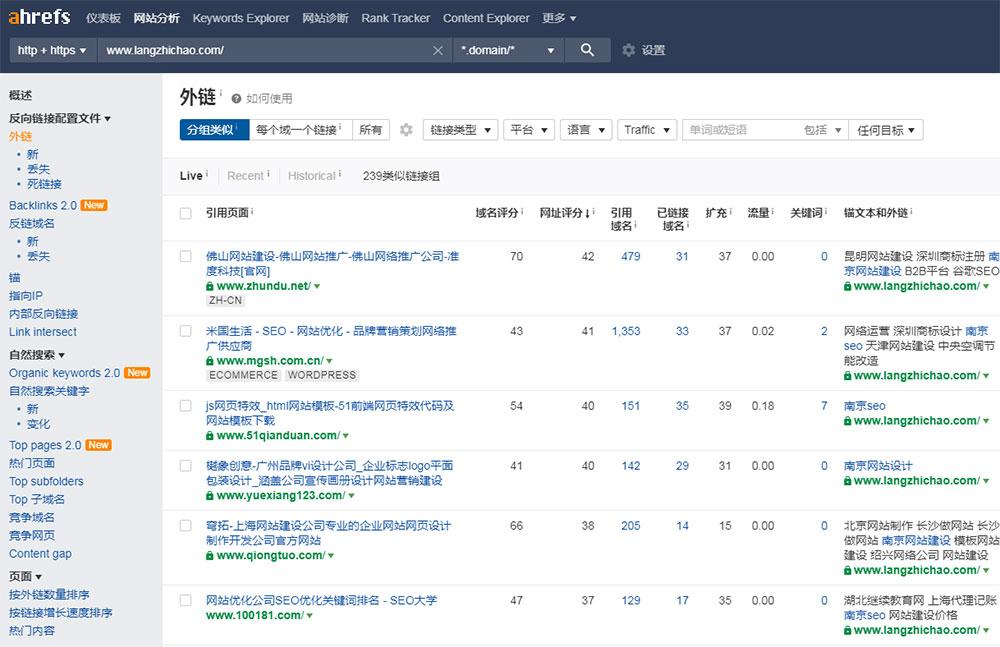The width and height of the screenshot is (1000, 647).
Task: Open the 平台 filter dropdown
Action: [x=529, y=130]
